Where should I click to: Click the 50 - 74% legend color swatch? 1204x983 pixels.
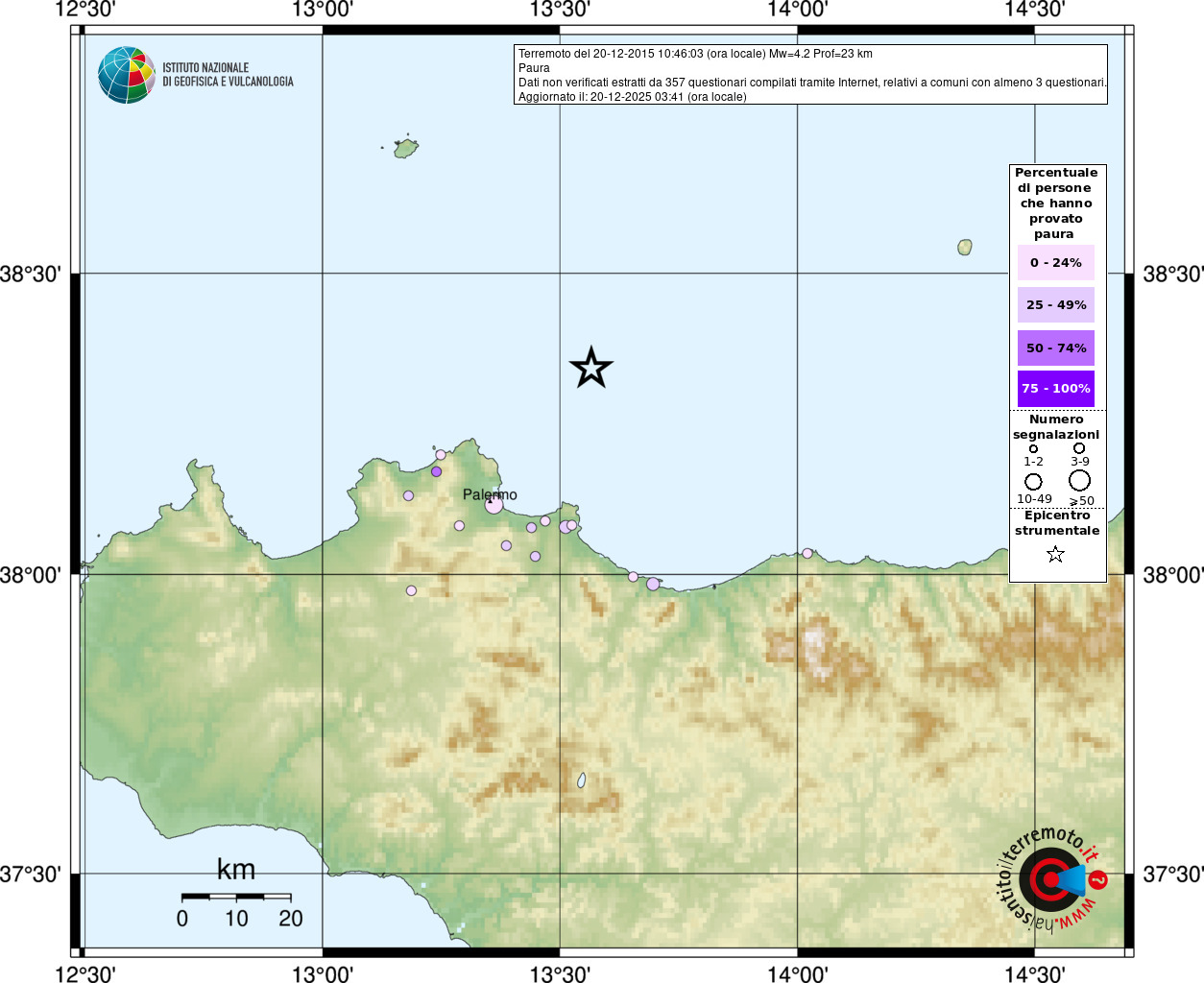[x=1055, y=348]
